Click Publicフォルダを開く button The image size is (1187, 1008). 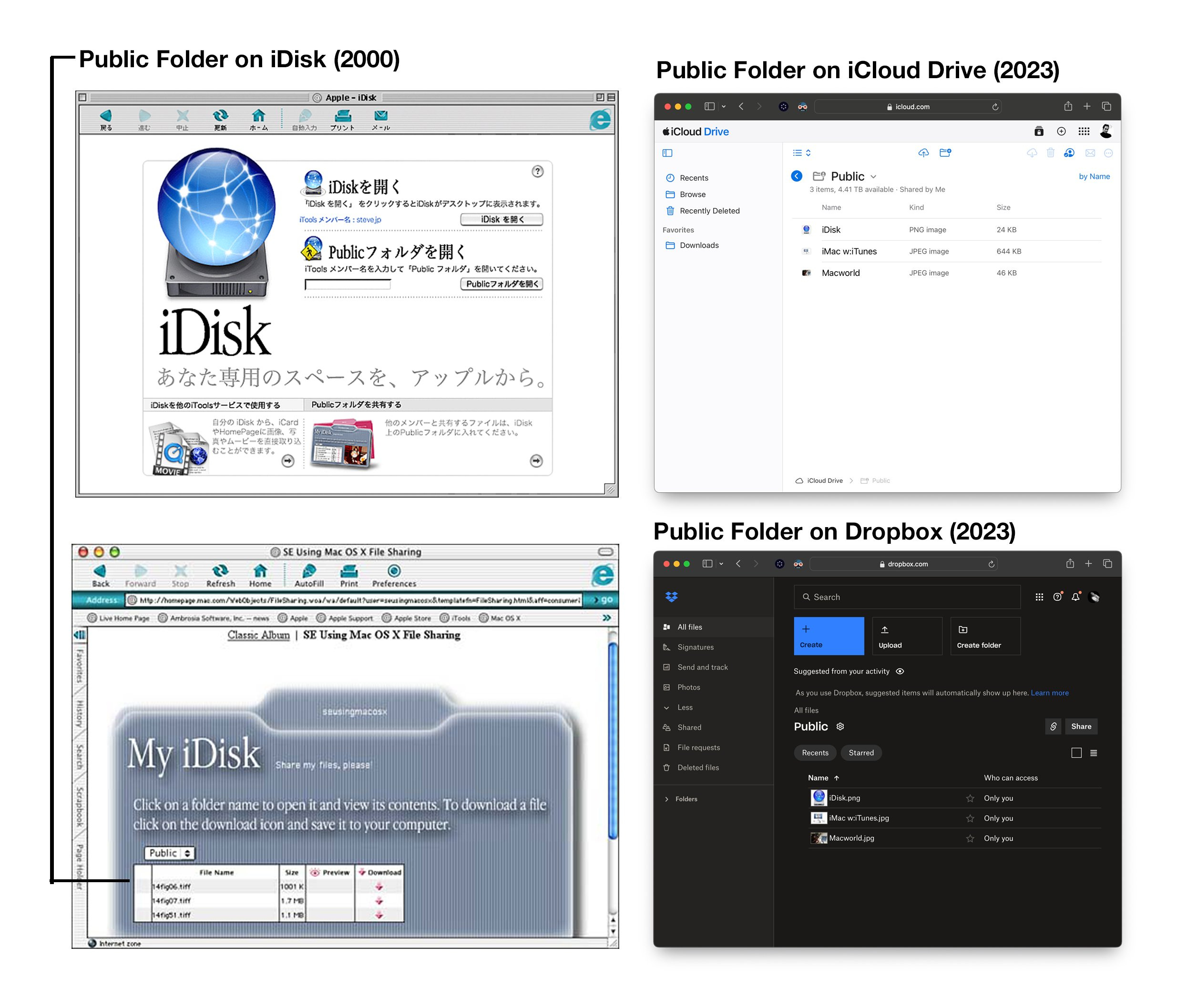(501, 284)
